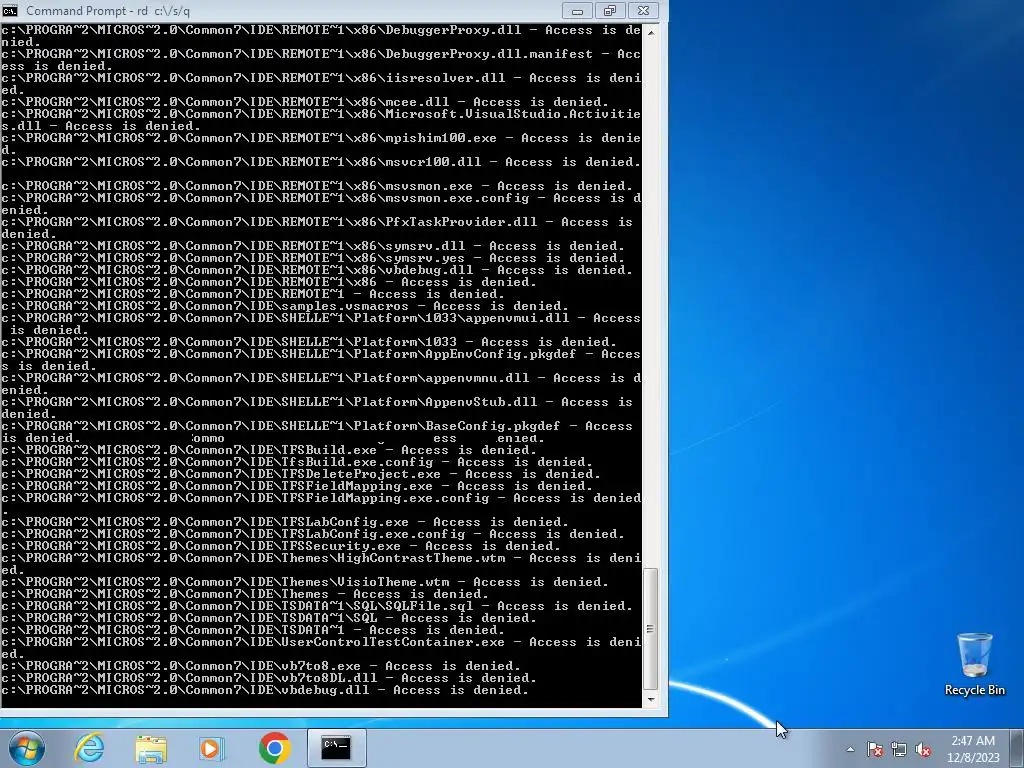Click the VisioTheme.wtm access denied line
The height and width of the screenshot is (768, 1024).
point(304,582)
